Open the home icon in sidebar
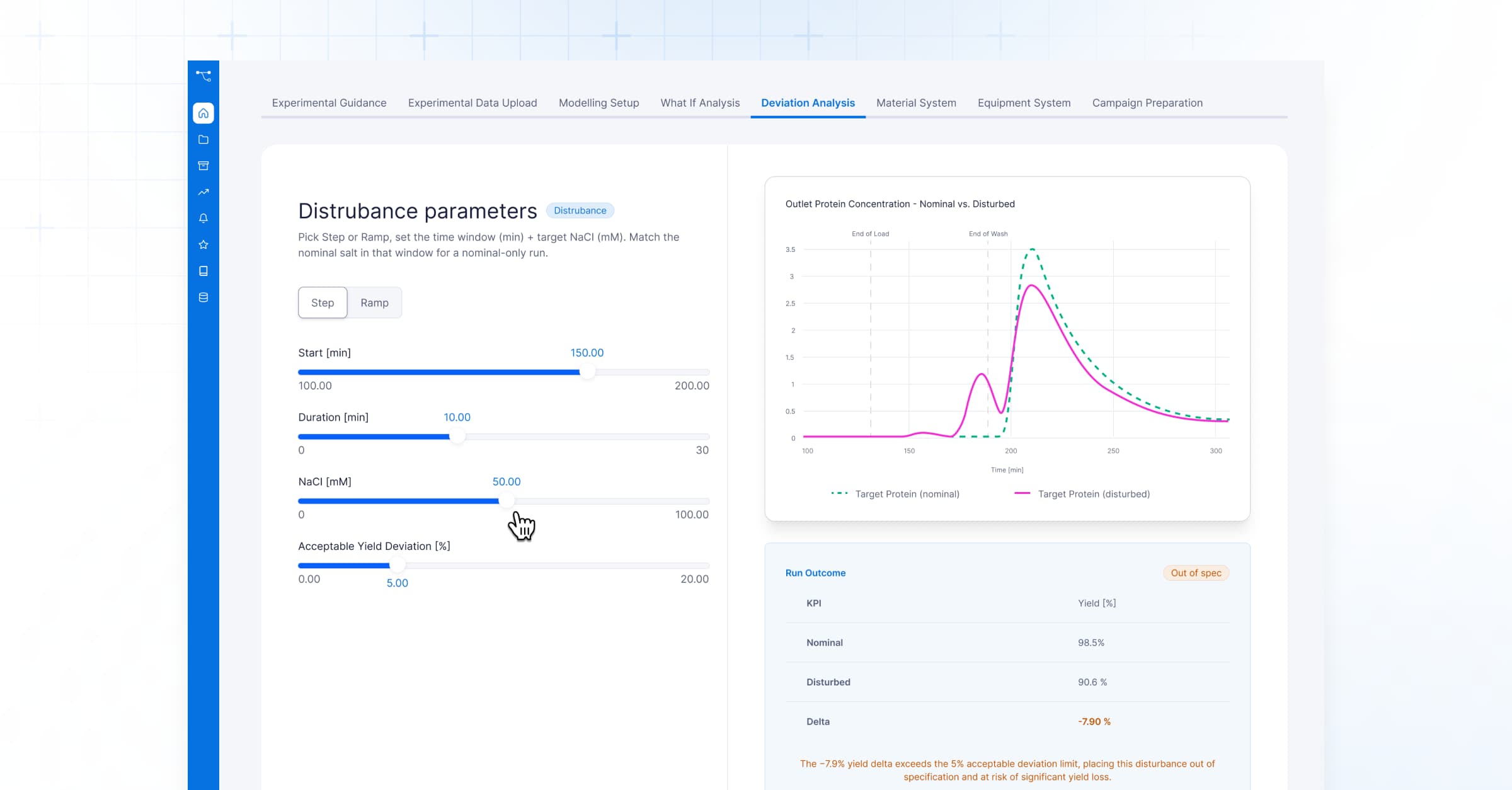 (203, 113)
